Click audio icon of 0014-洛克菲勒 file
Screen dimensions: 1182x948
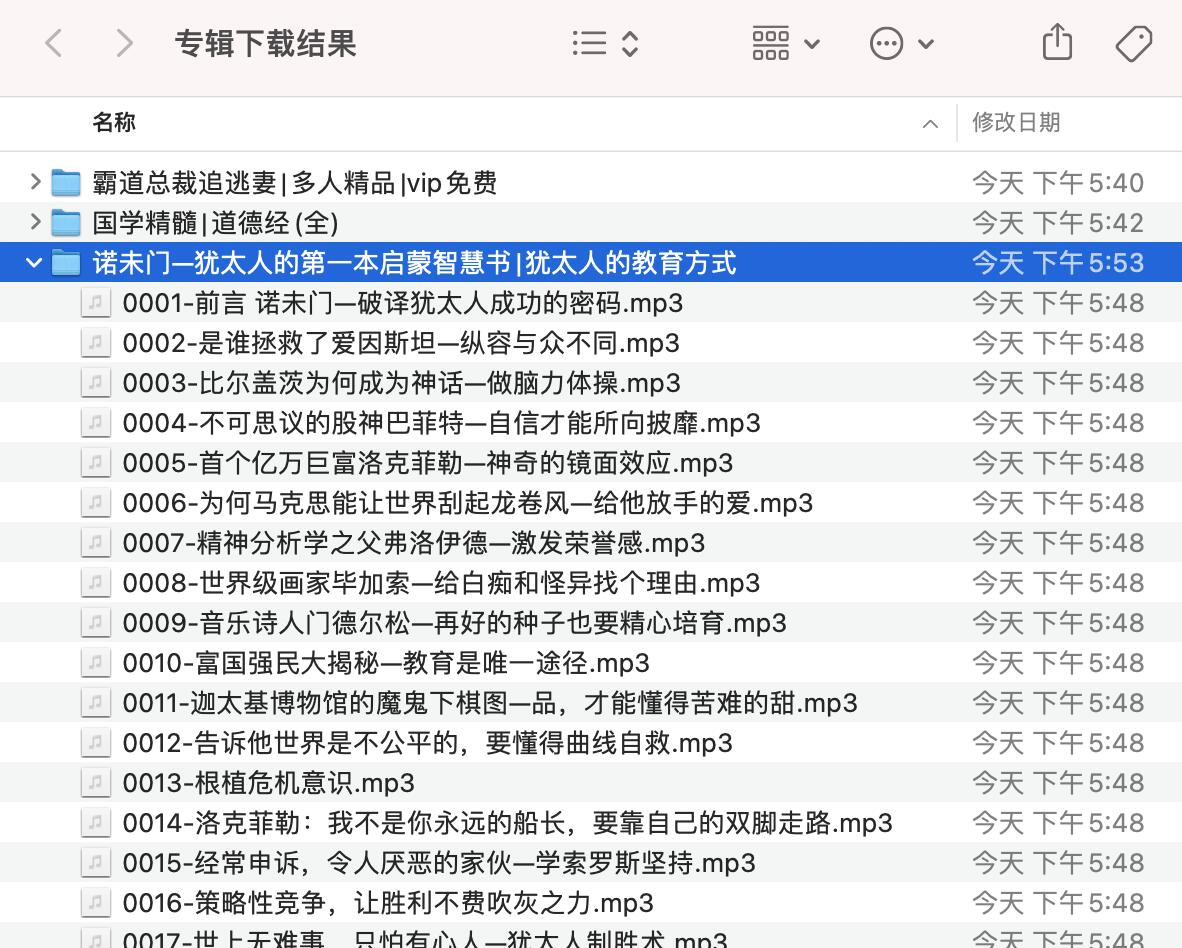96,821
